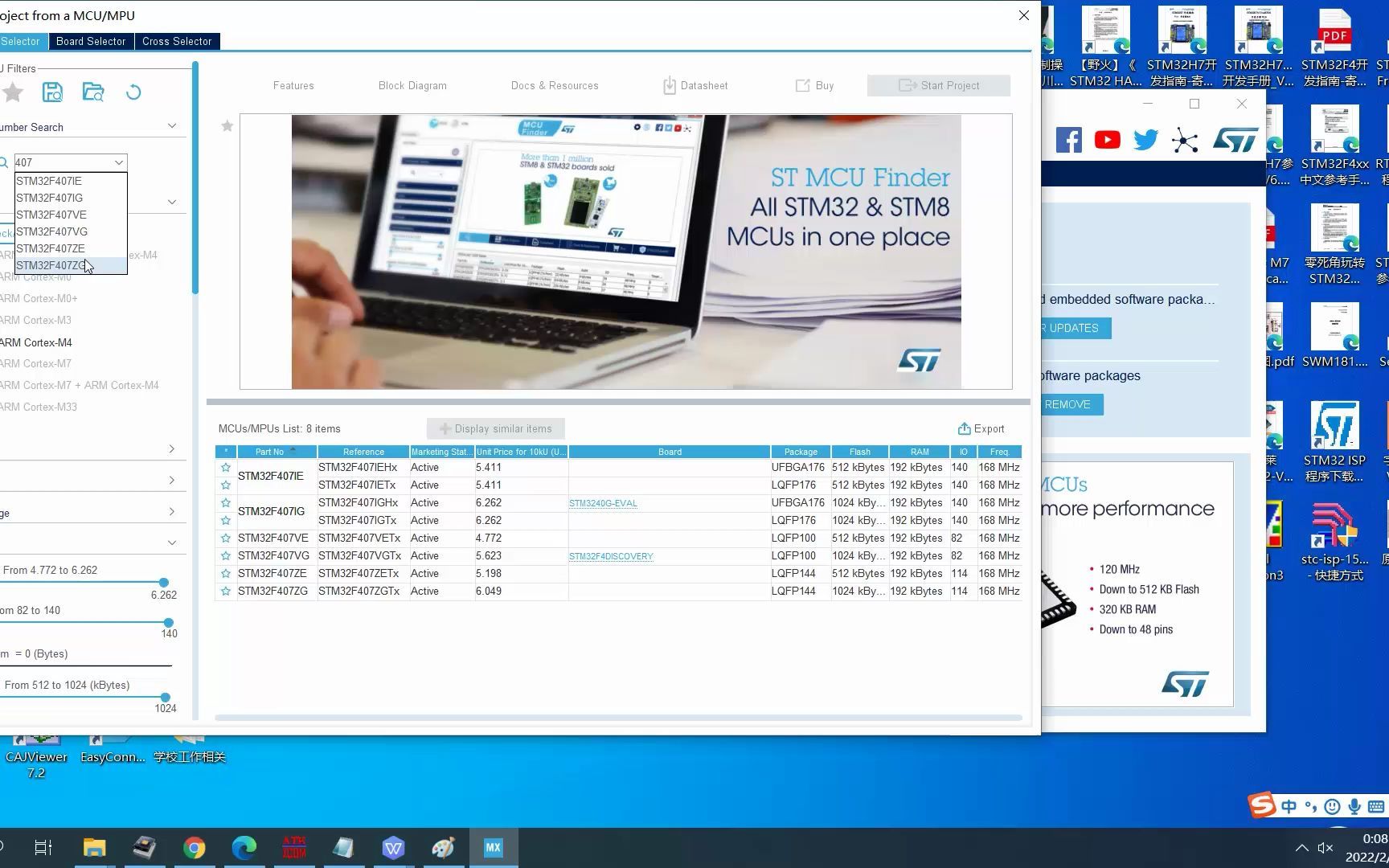Collapse the Part Number Search section chevron
The image size is (1389, 868).
click(171, 125)
